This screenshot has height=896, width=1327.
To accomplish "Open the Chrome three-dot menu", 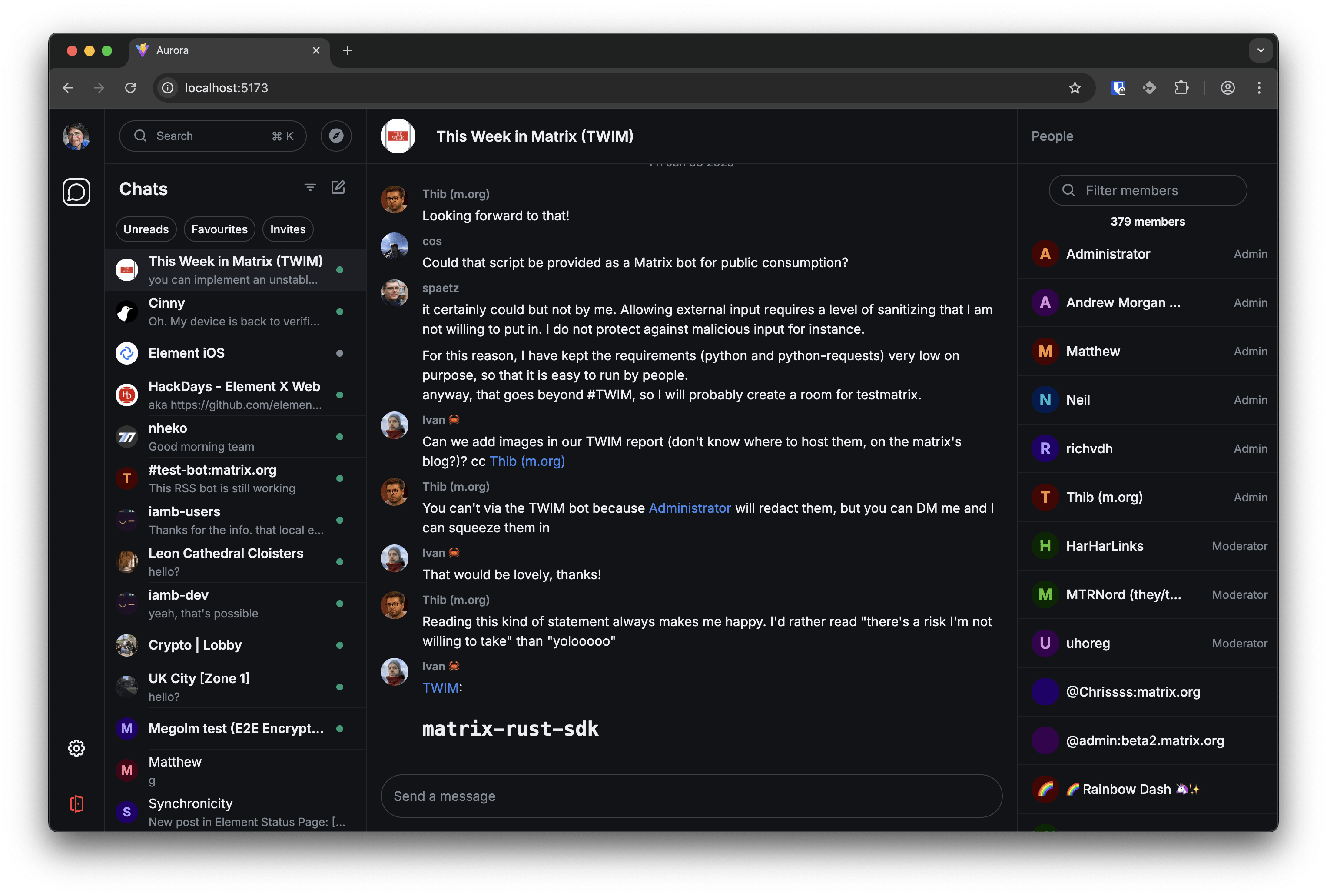I will pos(1259,88).
